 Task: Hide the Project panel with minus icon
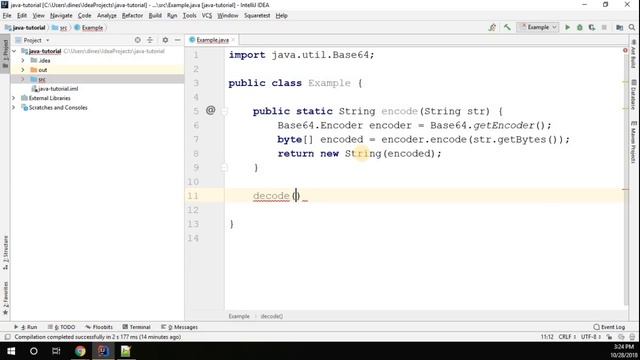pyautogui.click(x=178, y=40)
